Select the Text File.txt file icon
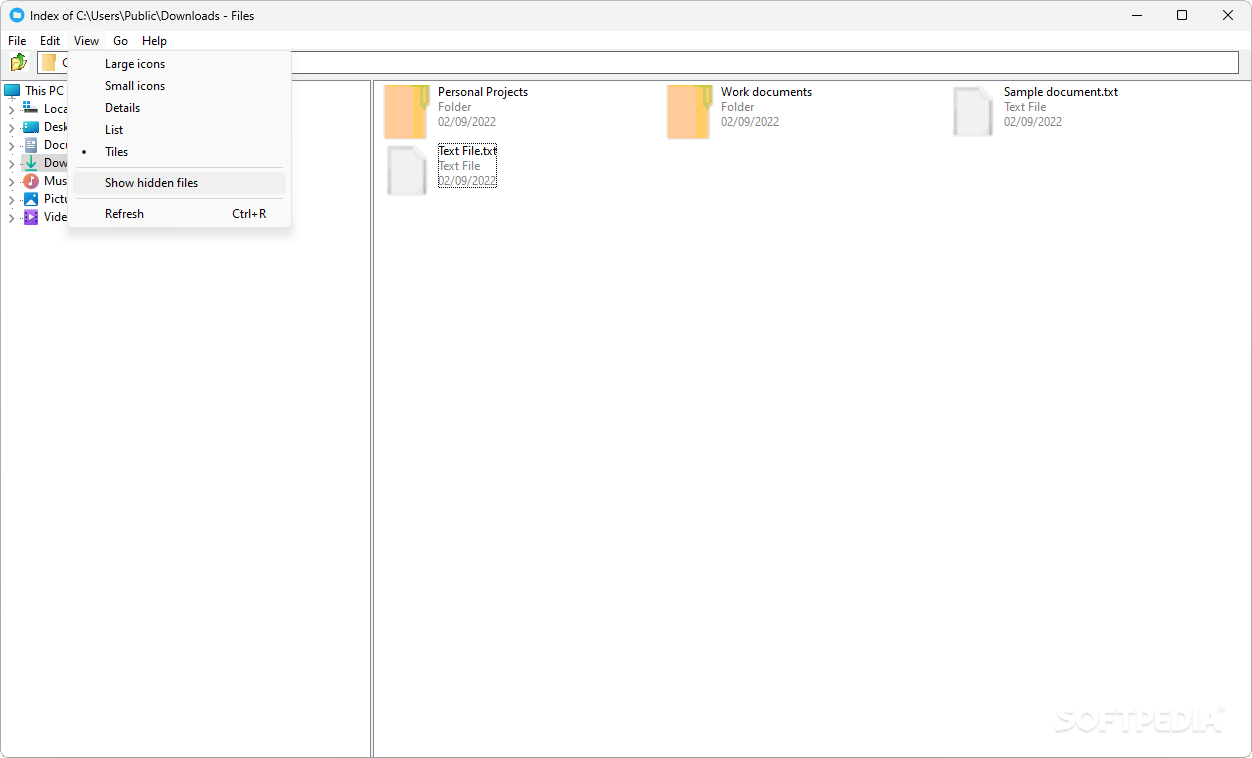The width and height of the screenshot is (1252, 758). click(x=407, y=170)
